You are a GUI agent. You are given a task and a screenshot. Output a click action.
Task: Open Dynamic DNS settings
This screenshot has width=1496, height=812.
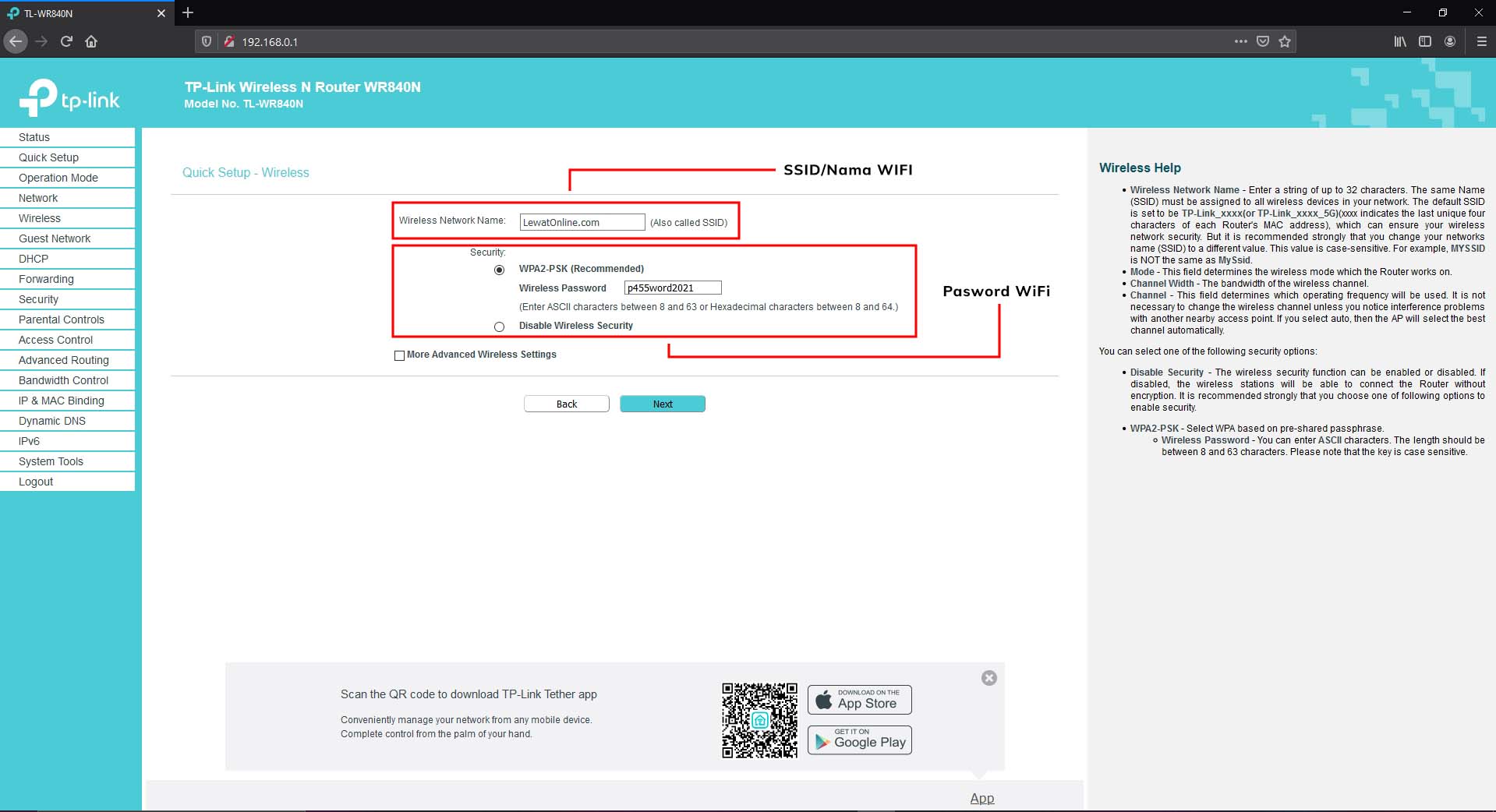pos(67,421)
